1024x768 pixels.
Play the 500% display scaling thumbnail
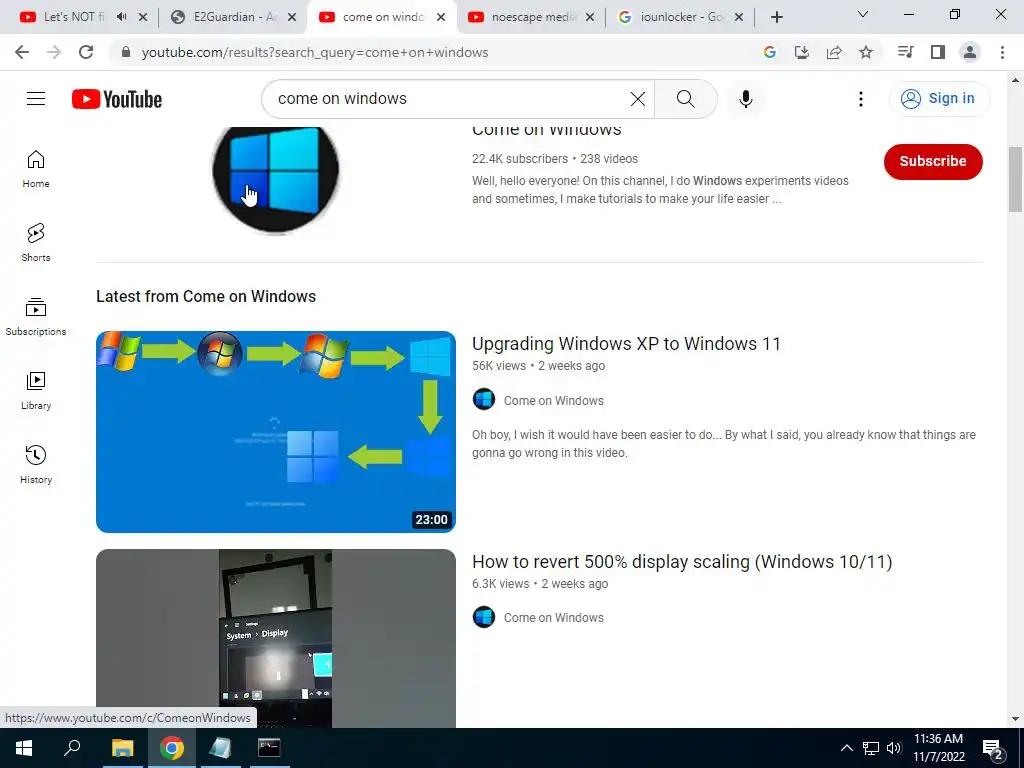tap(276, 638)
